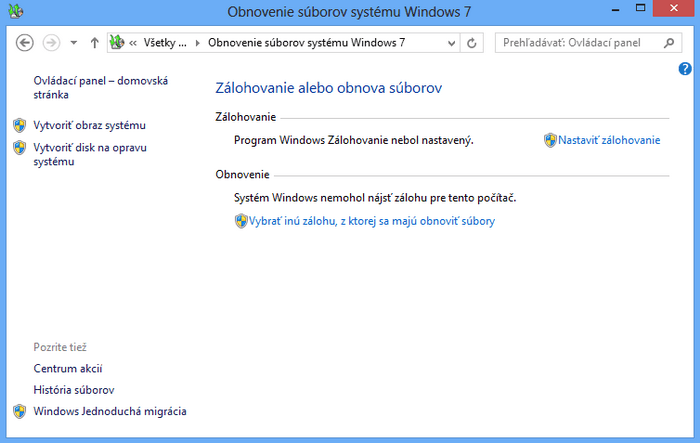Viewport: 700px width, 443px height.
Task: Click 'Vytvoriť obraz systému' link
Action: pos(89,125)
